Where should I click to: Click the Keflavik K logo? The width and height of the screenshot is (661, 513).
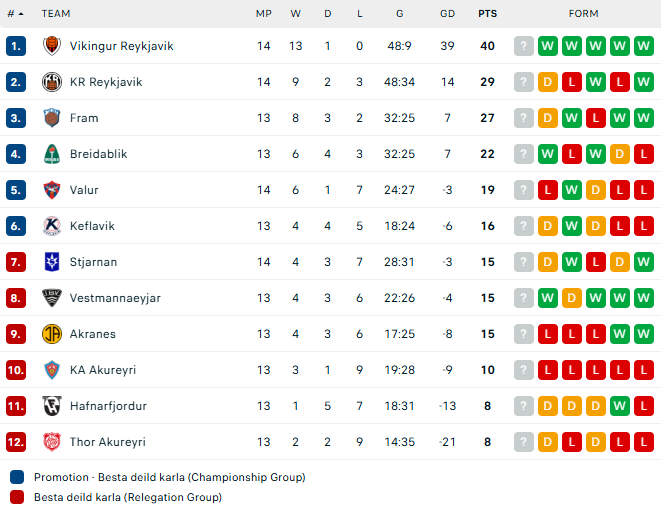[52, 226]
